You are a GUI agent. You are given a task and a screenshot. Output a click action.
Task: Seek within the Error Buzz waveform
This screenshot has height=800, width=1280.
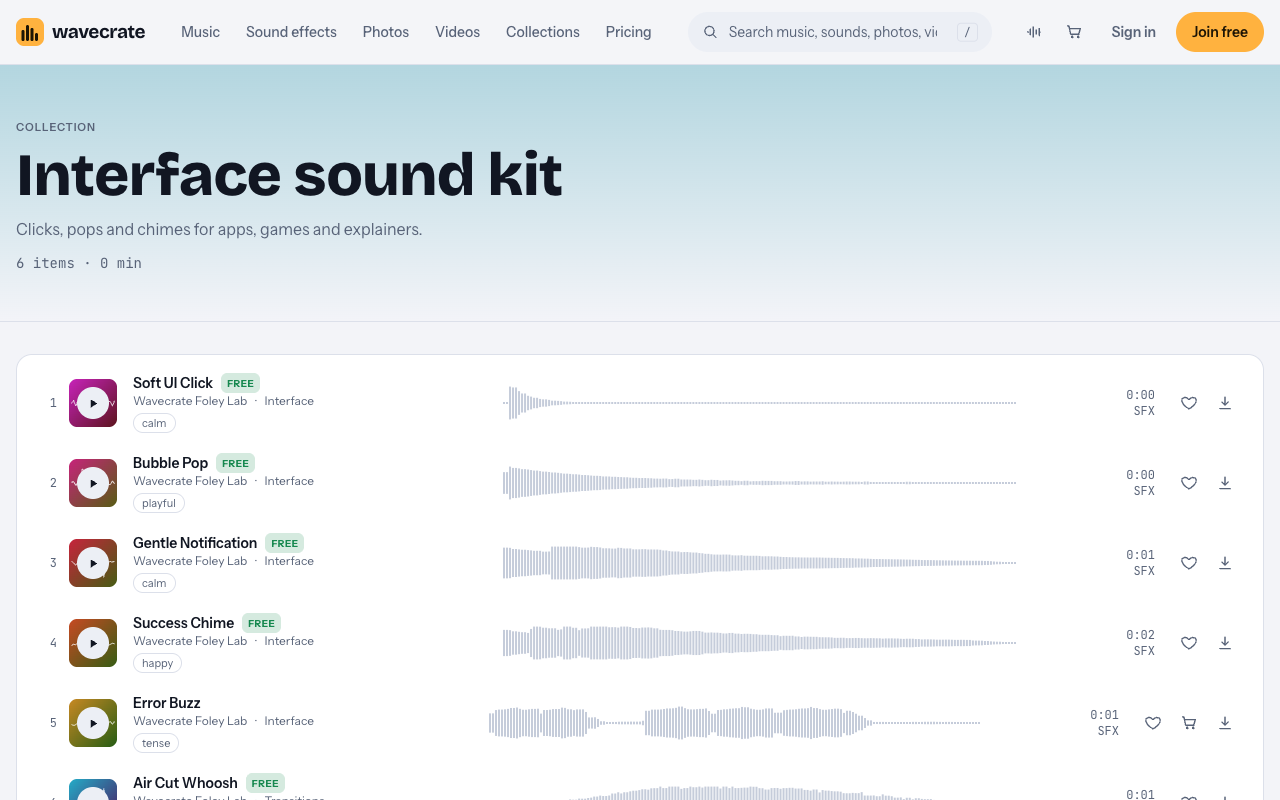click(734, 723)
